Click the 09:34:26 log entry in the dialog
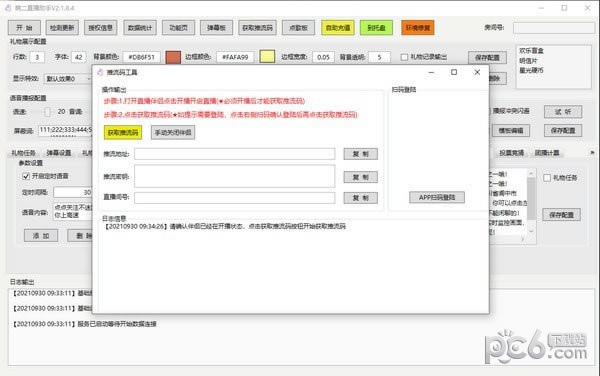 (225, 226)
